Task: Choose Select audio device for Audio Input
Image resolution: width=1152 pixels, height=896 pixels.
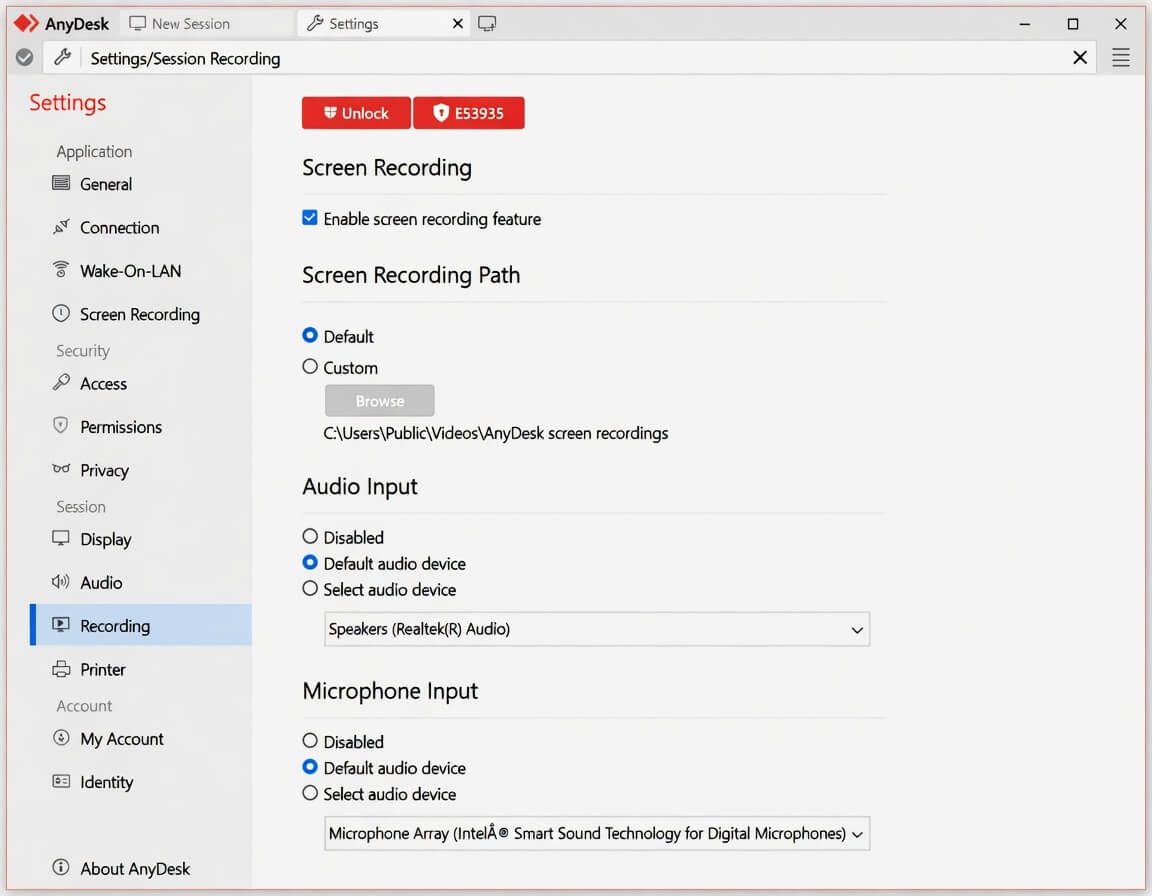Action: click(310, 588)
